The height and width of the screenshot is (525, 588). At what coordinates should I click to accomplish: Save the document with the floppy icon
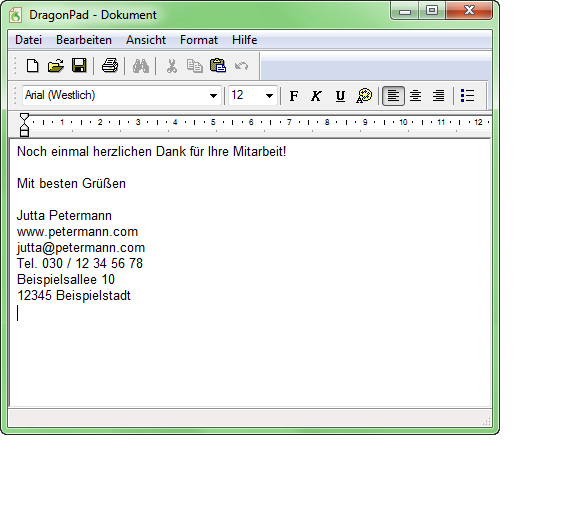79,66
